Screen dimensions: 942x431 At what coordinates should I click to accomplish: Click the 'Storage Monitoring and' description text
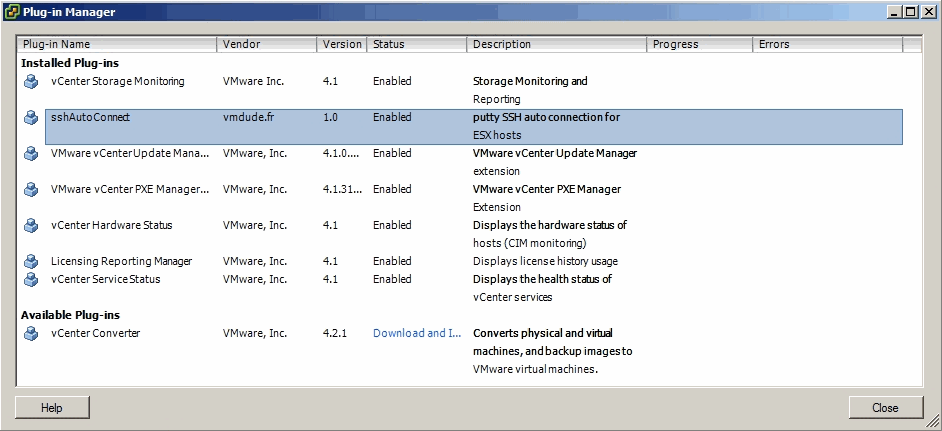click(x=530, y=81)
